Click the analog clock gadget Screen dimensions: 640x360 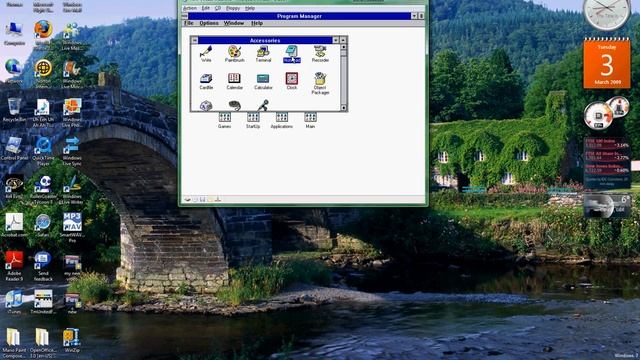607,14
